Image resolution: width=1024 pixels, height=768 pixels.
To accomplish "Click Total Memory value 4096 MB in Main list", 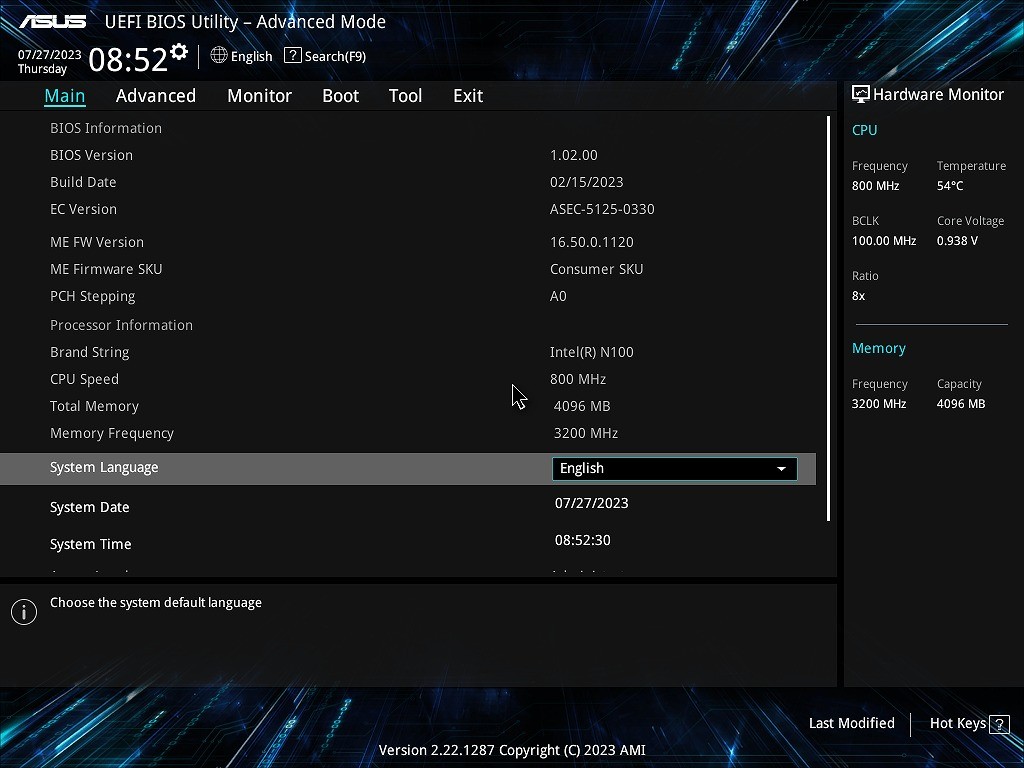I will point(582,406).
